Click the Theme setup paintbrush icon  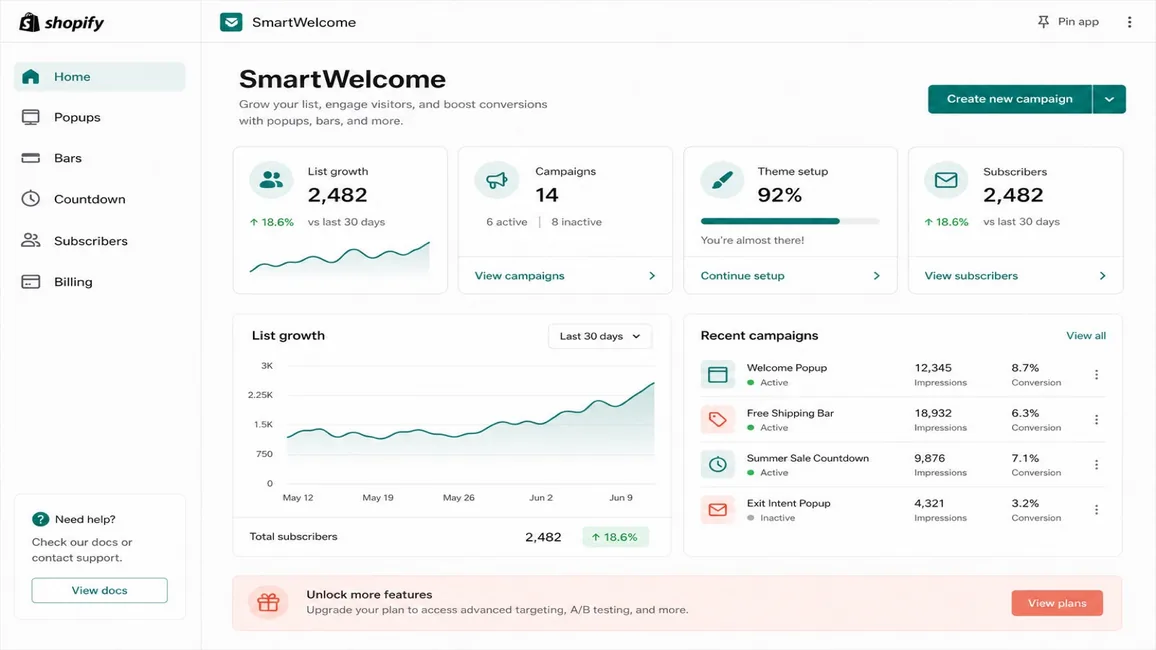(x=722, y=180)
